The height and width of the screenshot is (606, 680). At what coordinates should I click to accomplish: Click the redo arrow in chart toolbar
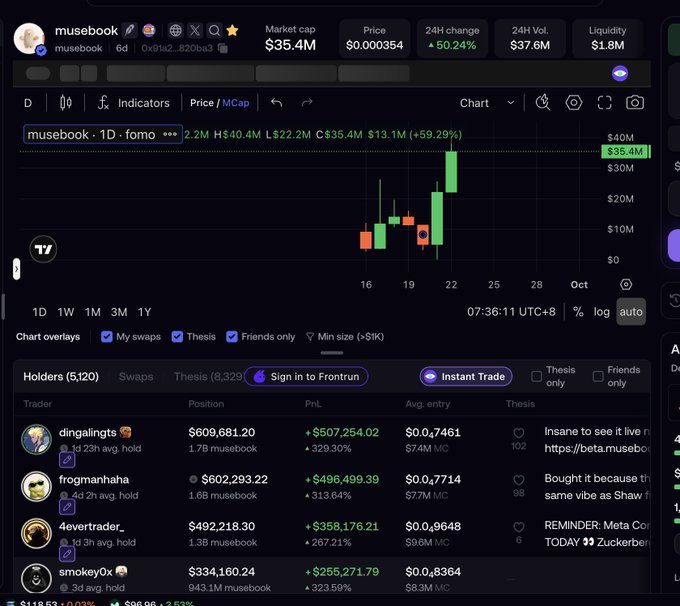[307, 103]
